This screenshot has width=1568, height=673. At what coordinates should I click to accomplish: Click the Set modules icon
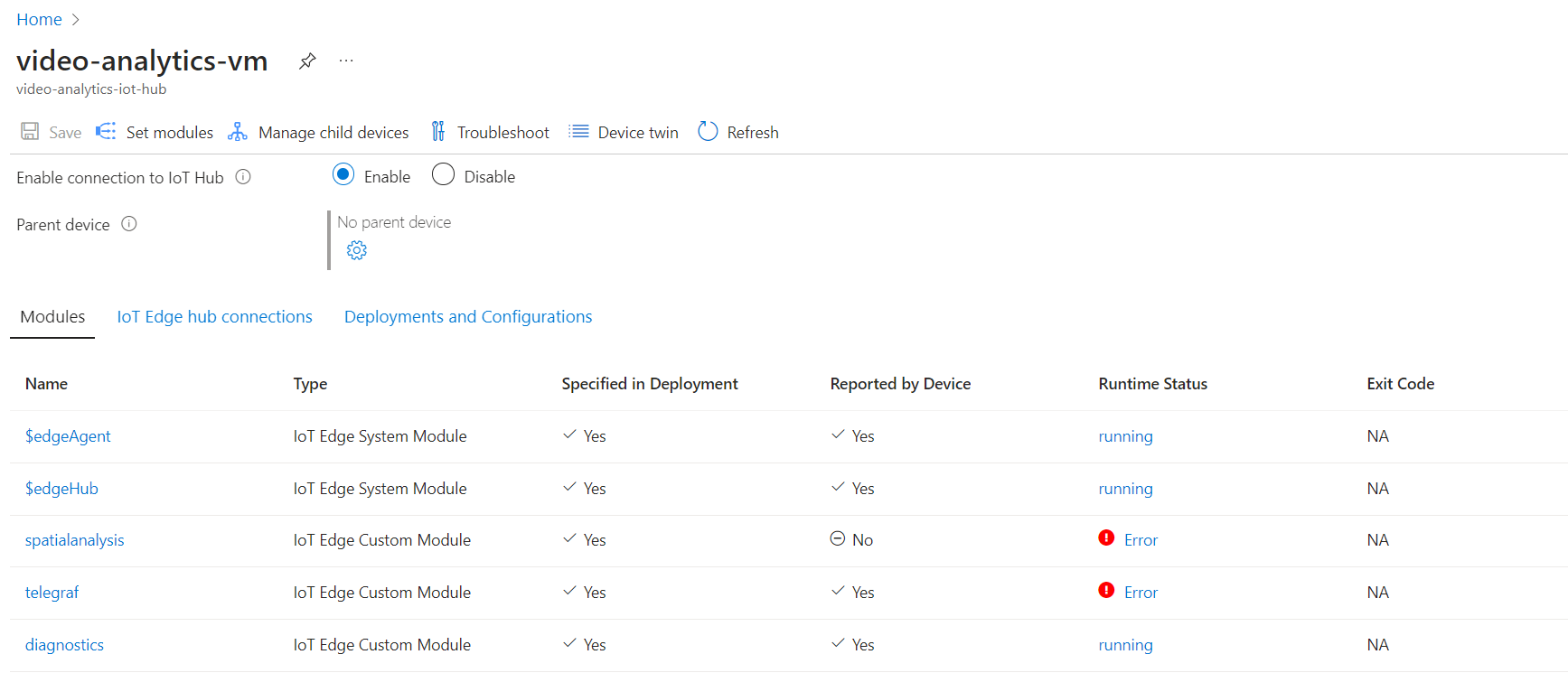coord(106,132)
